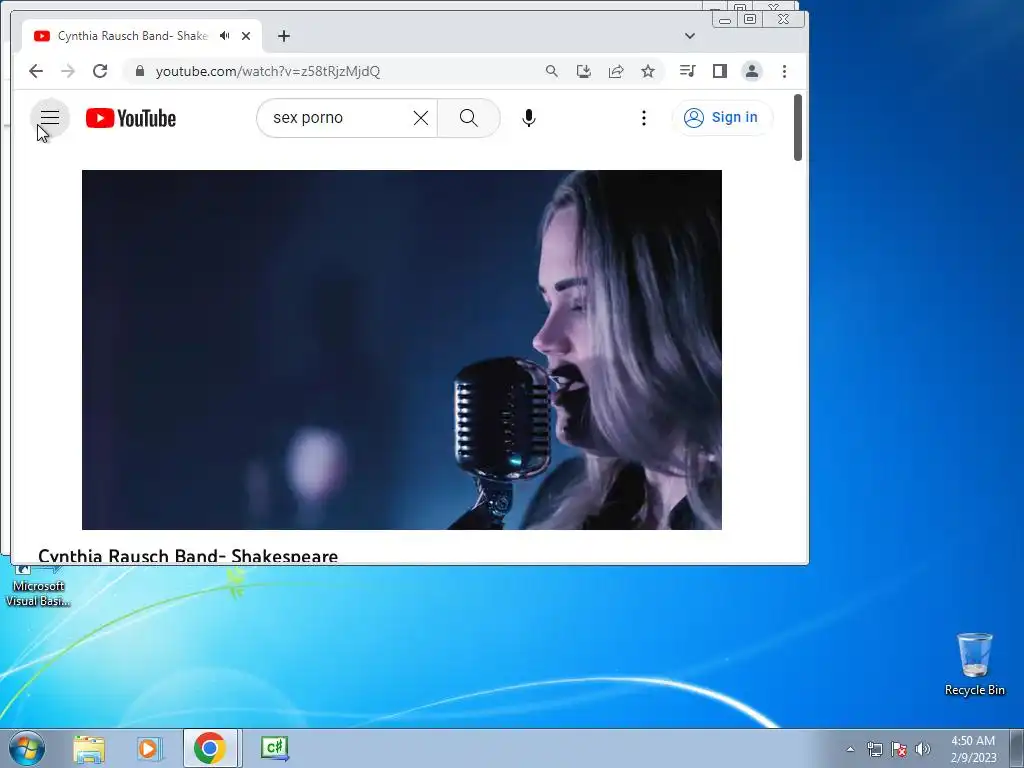Bookmark this tab with the star
1024x768 pixels.
pyautogui.click(x=648, y=71)
